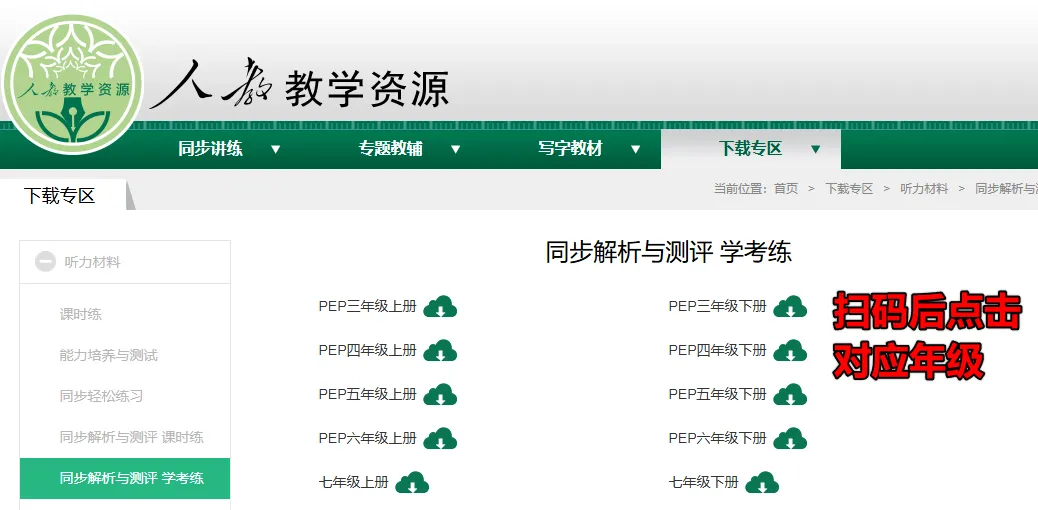Download PEP三年级下册 via cloud icon
1038x510 pixels.
[x=790, y=307]
